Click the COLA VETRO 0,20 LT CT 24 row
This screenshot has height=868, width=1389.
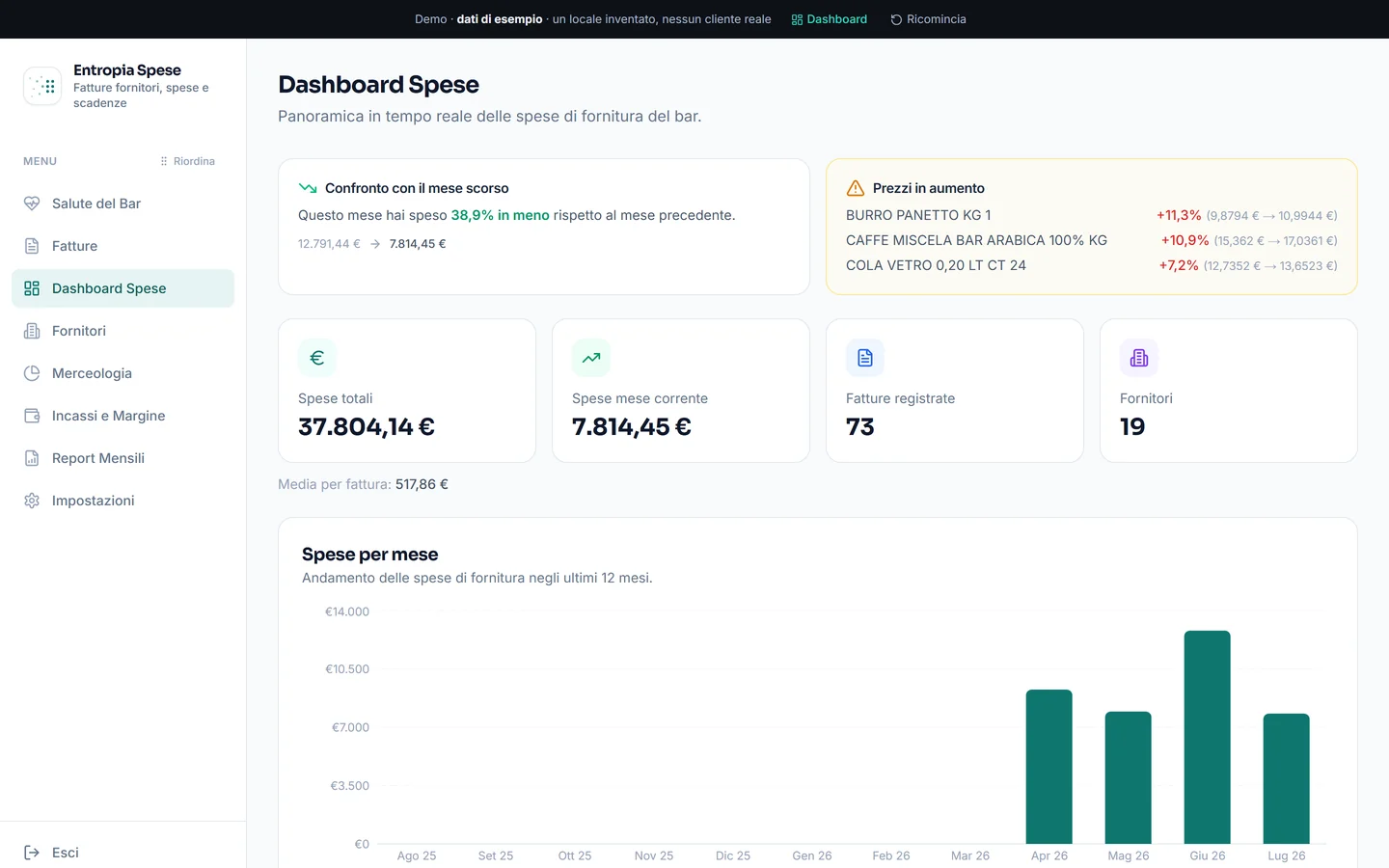click(1091, 265)
